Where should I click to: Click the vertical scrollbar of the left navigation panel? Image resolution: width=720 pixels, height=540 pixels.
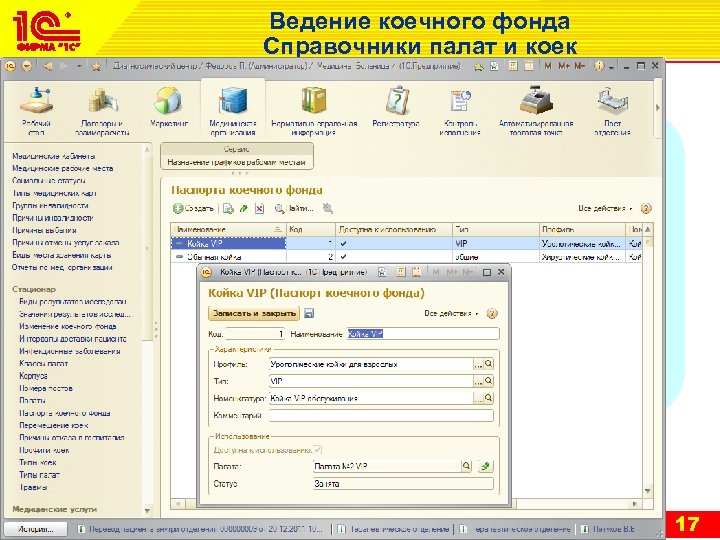[147, 329]
